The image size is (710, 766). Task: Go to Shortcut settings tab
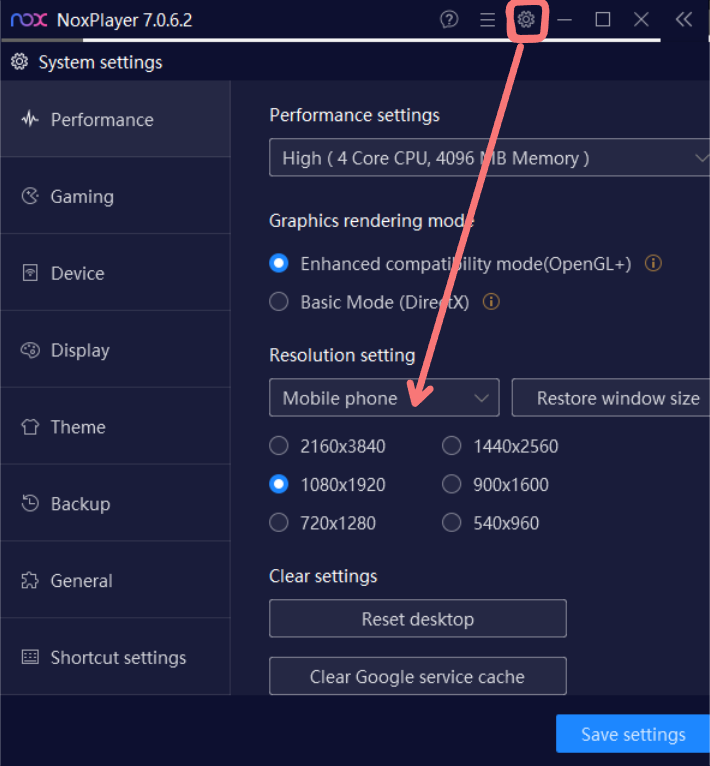pyautogui.click(x=118, y=658)
